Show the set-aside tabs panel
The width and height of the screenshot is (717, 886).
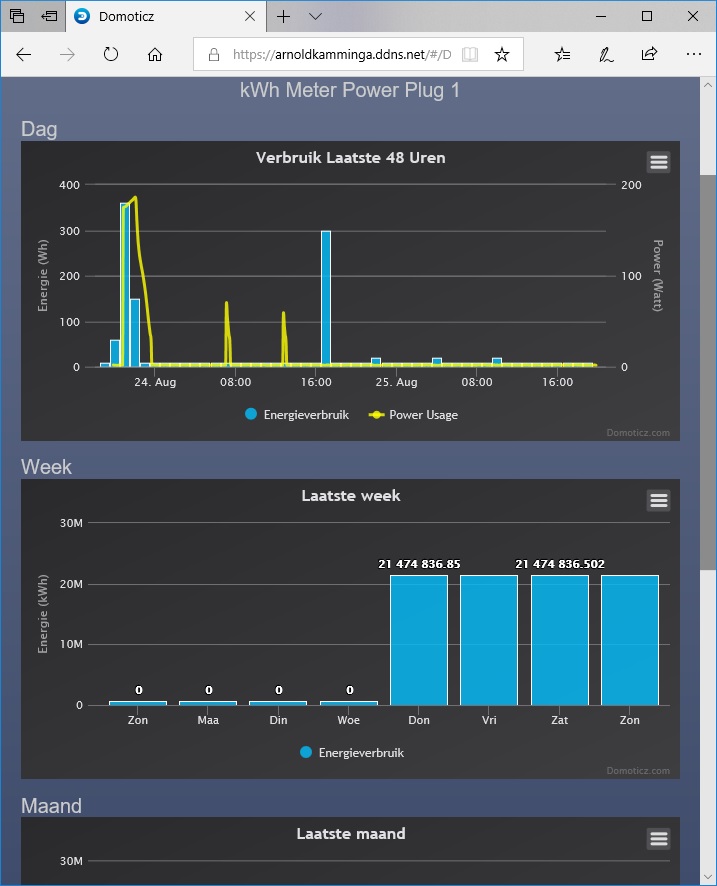(x=17, y=16)
